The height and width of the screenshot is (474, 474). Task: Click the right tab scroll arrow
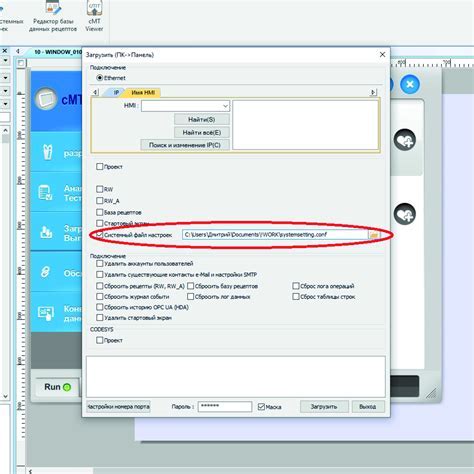[373, 92]
